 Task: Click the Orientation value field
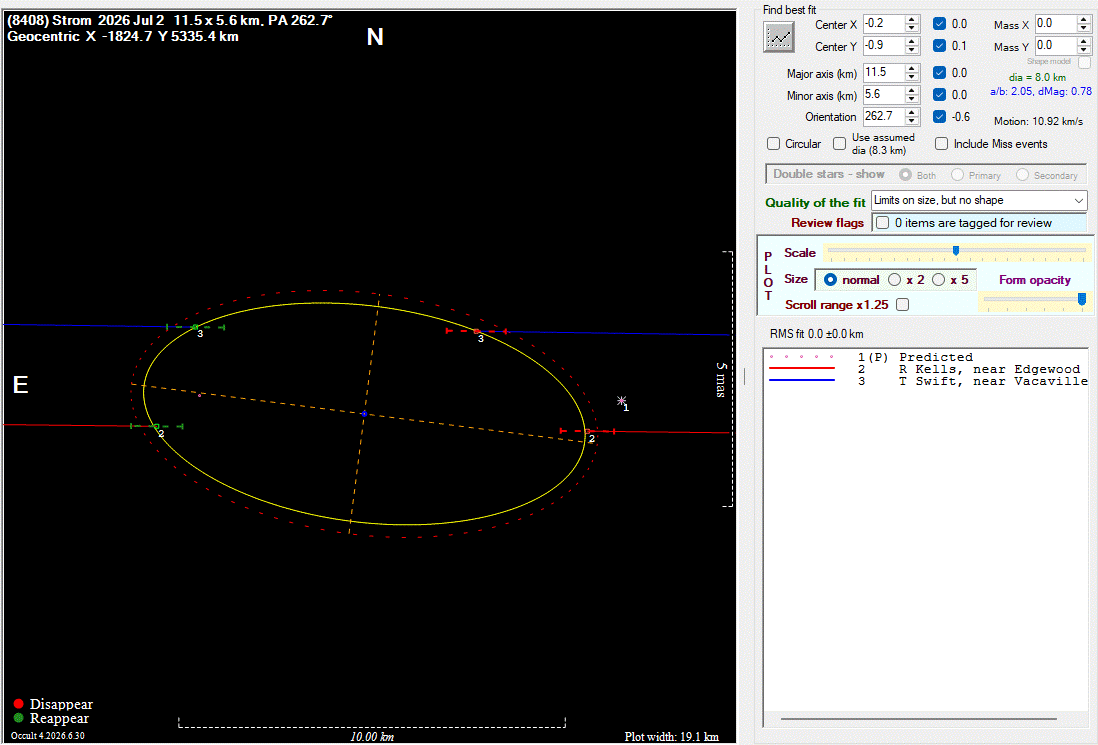(x=884, y=116)
